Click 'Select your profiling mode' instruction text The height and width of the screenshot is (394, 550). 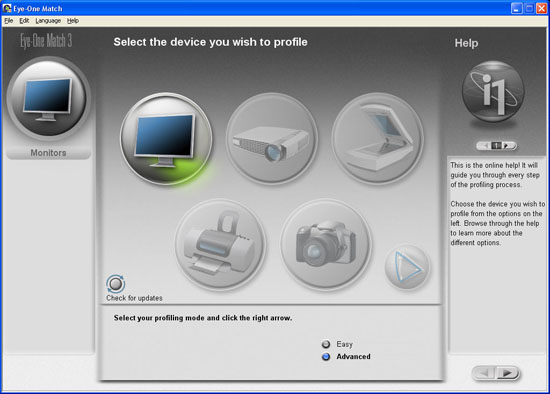203,318
